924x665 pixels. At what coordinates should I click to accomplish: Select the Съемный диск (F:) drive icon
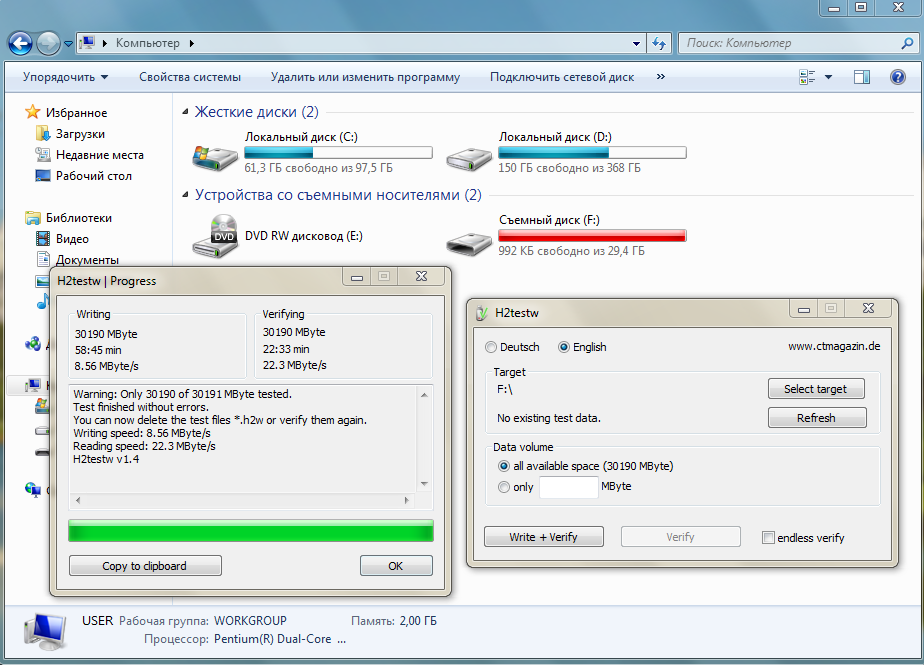[x=469, y=242]
